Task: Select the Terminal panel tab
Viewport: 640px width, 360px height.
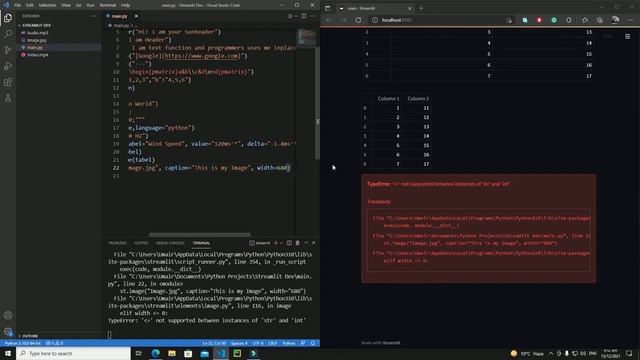Action: 201,243
